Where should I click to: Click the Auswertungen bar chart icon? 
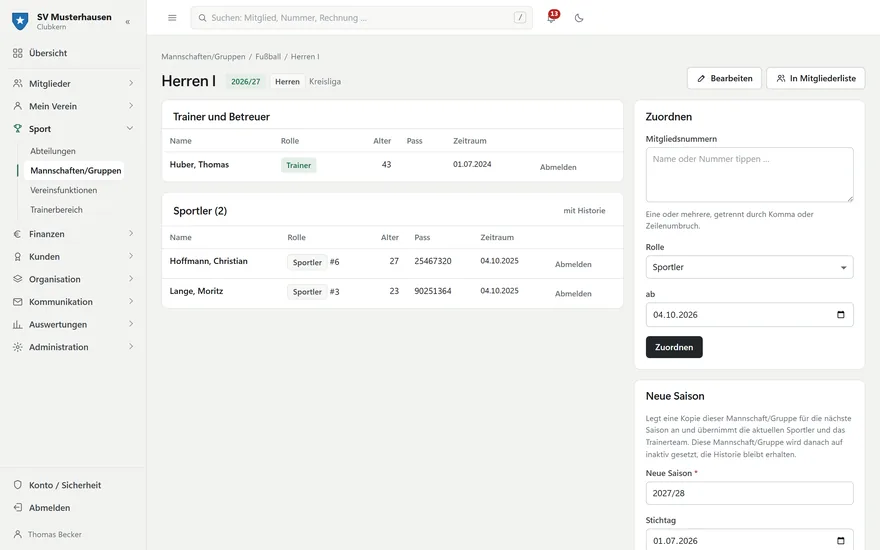coord(18,324)
